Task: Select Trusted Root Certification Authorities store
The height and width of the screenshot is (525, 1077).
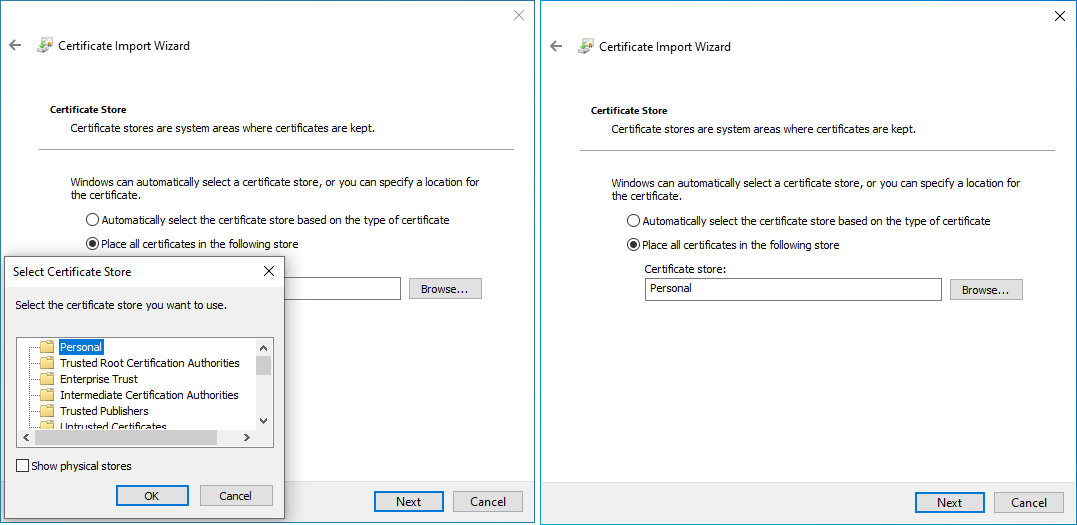Action: [149, 363]
